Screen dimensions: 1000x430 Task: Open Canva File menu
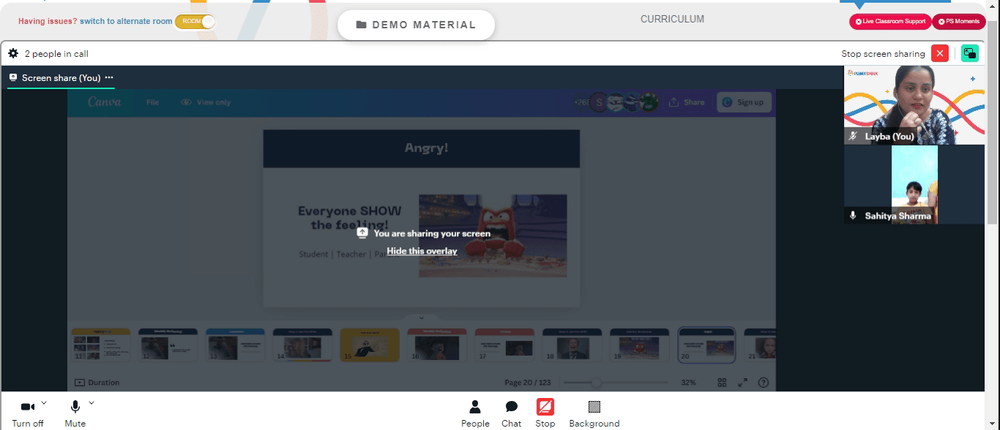(152, 102)
